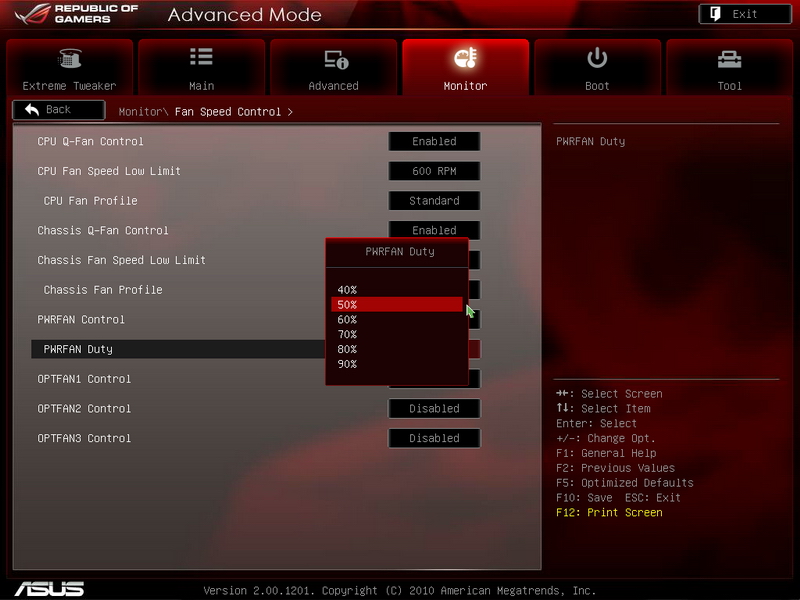
Task: Click the F1: General Help hint
Action: coord(606,453)
